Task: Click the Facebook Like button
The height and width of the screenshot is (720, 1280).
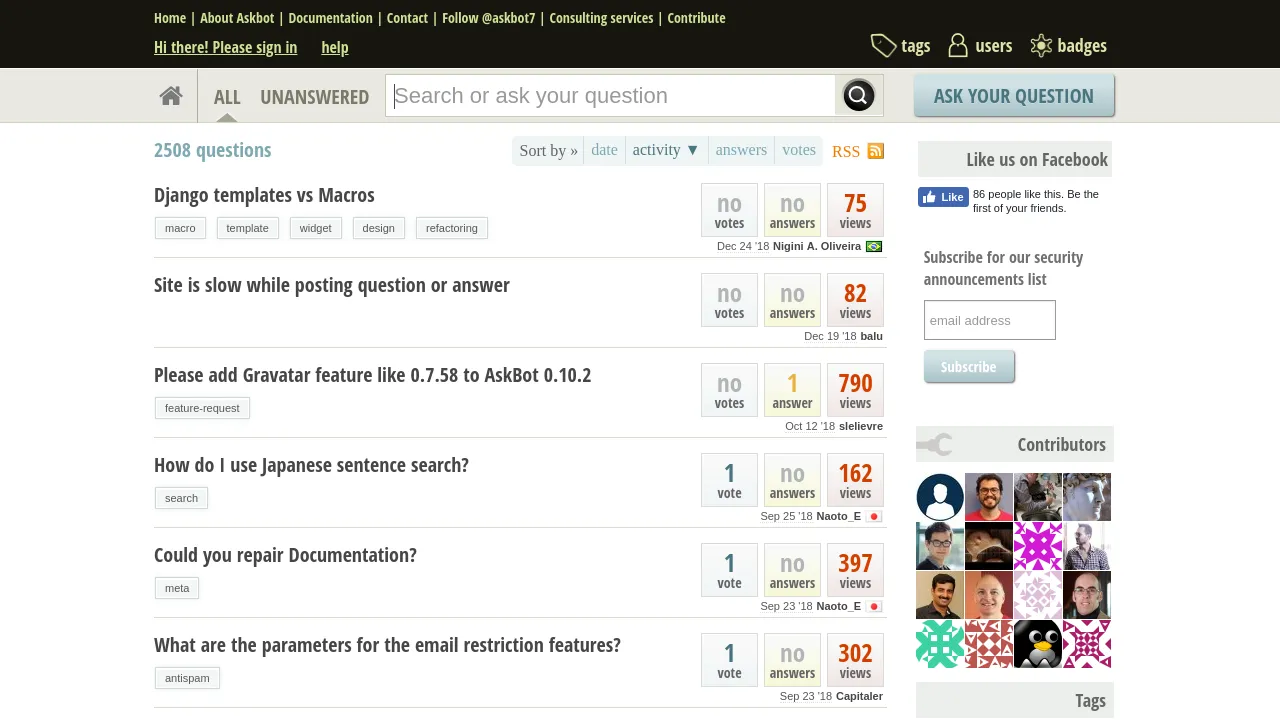Action: [943, 197]
